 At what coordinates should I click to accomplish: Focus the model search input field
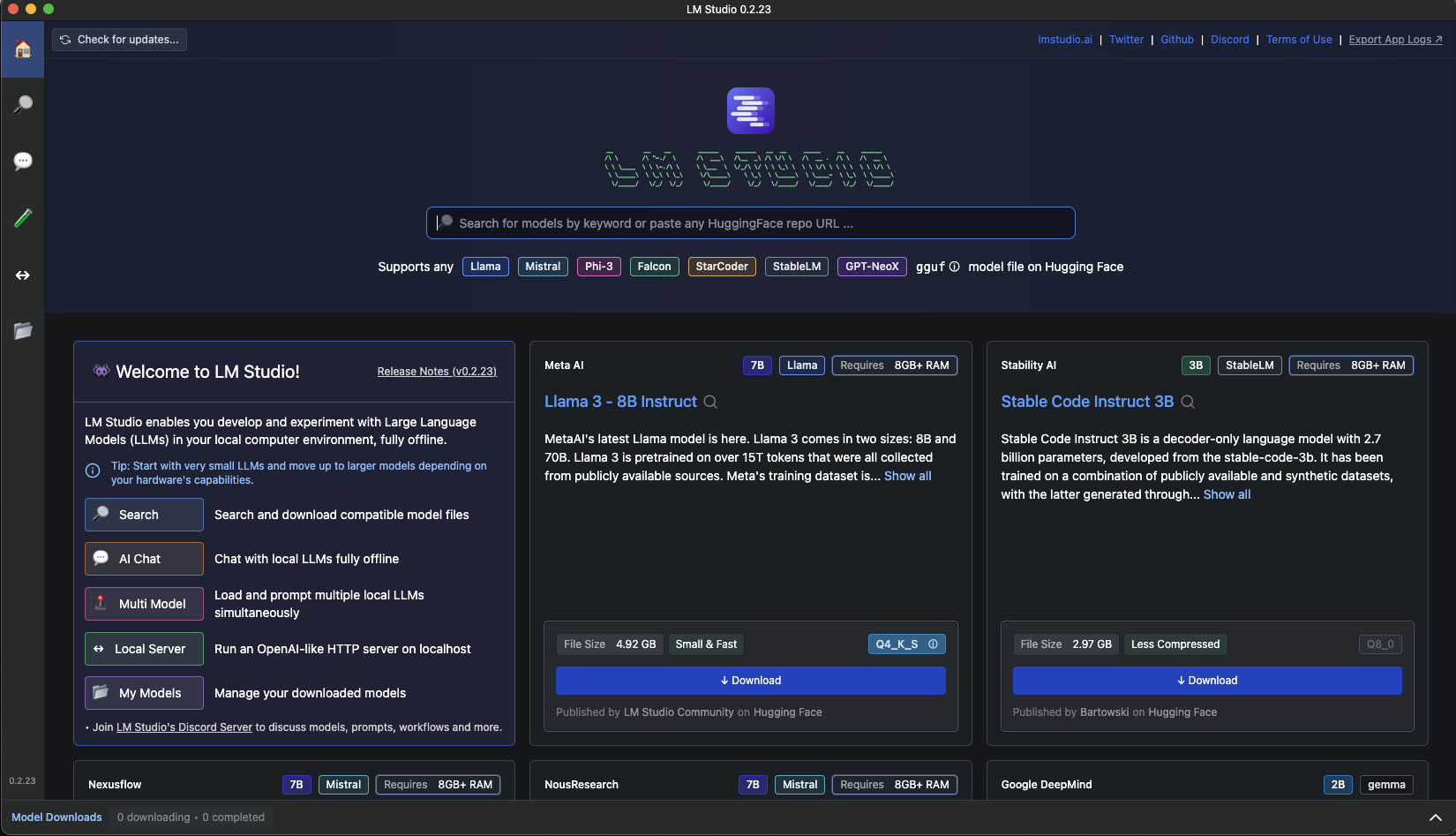750,223
